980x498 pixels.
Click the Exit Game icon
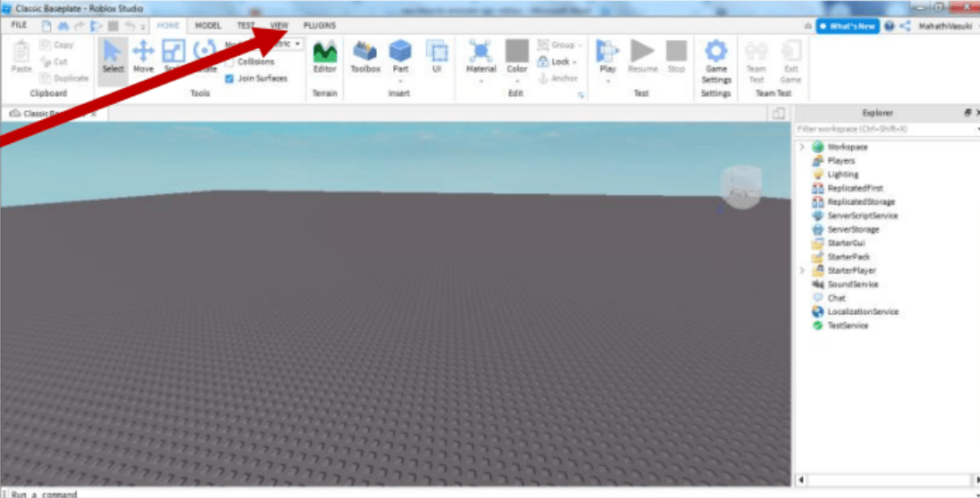pos(791,61)
